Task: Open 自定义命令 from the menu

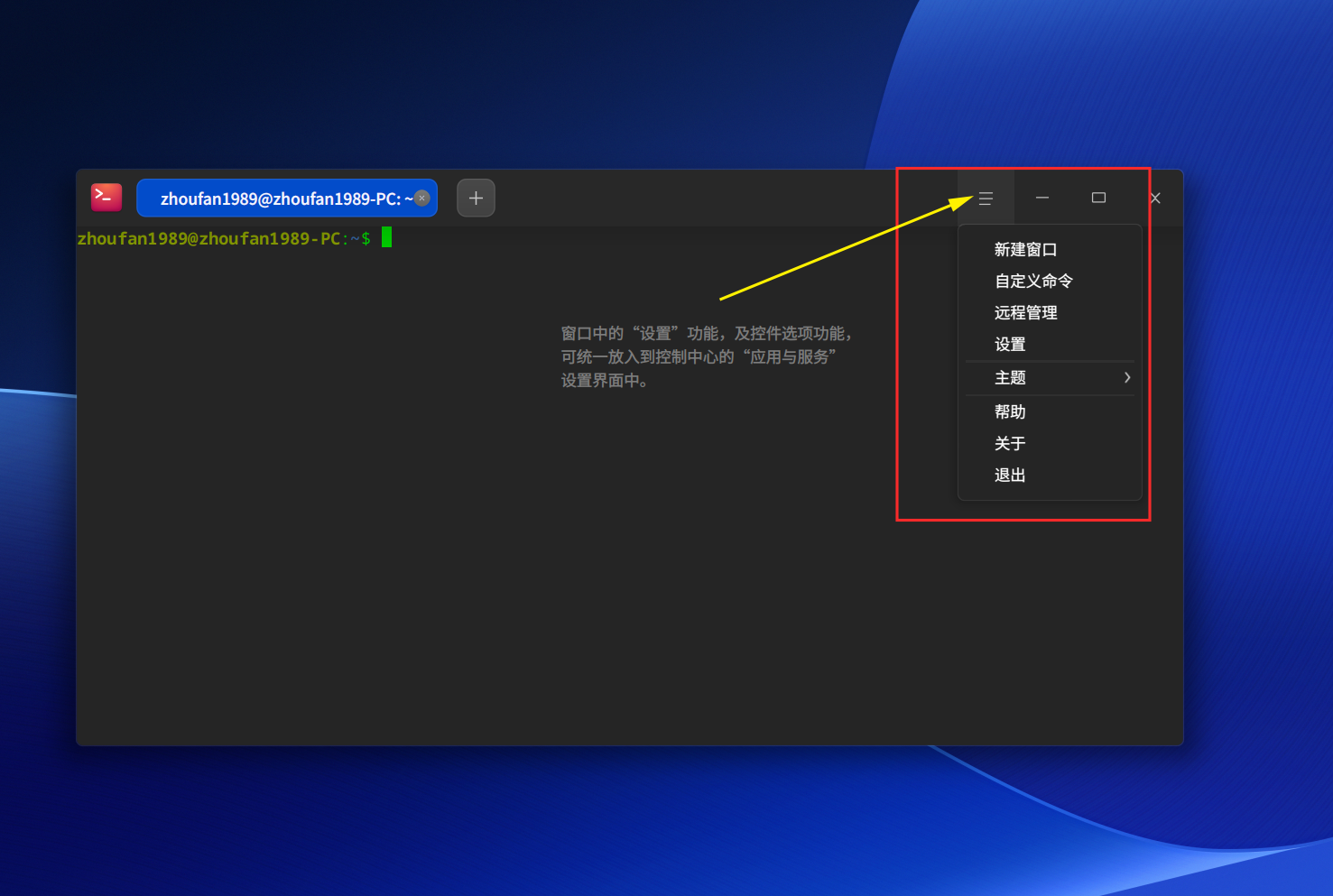Action: pos(1050,281)
